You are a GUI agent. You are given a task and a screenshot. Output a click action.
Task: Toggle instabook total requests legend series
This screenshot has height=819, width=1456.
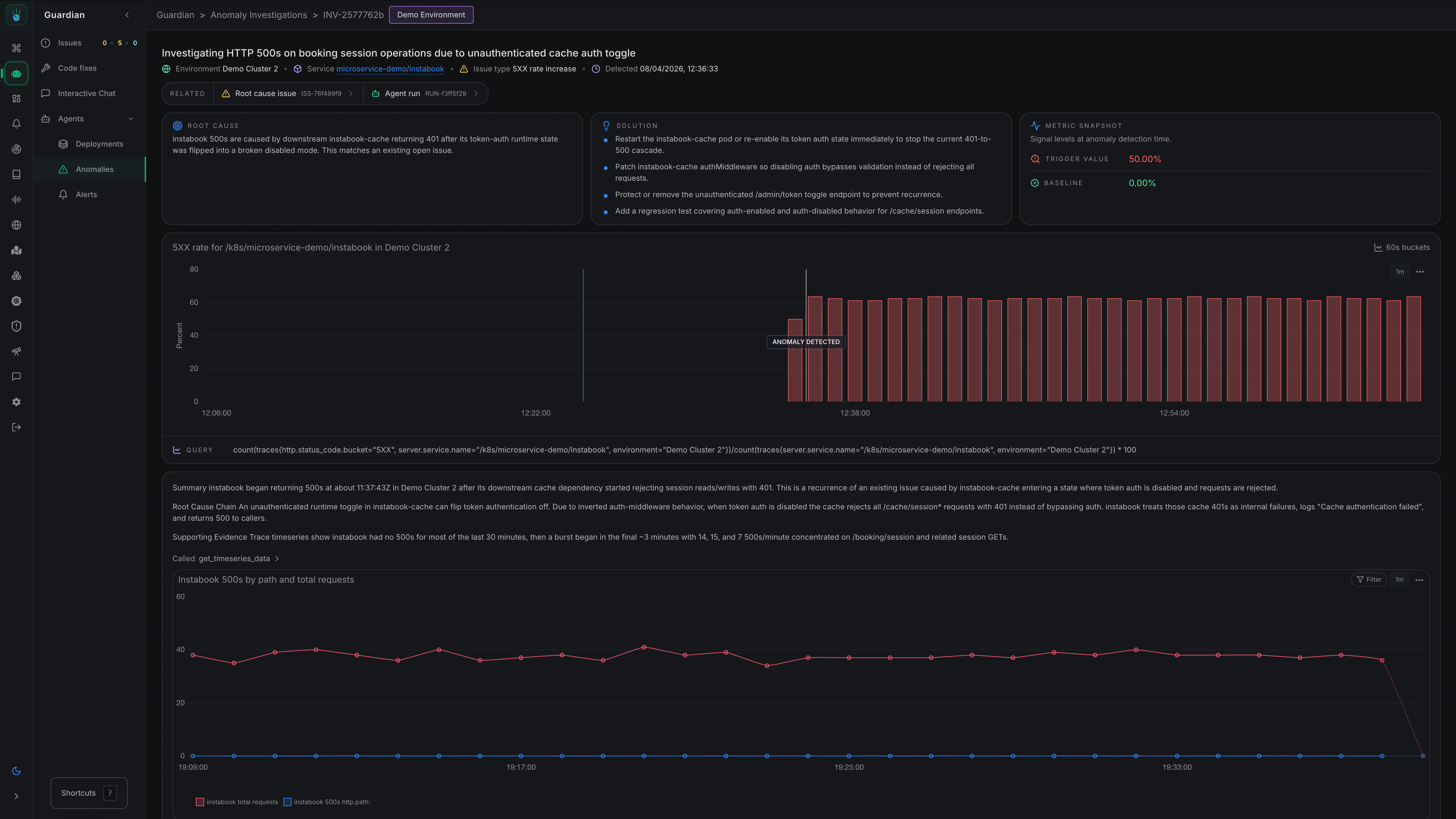(x=242, y=802)
